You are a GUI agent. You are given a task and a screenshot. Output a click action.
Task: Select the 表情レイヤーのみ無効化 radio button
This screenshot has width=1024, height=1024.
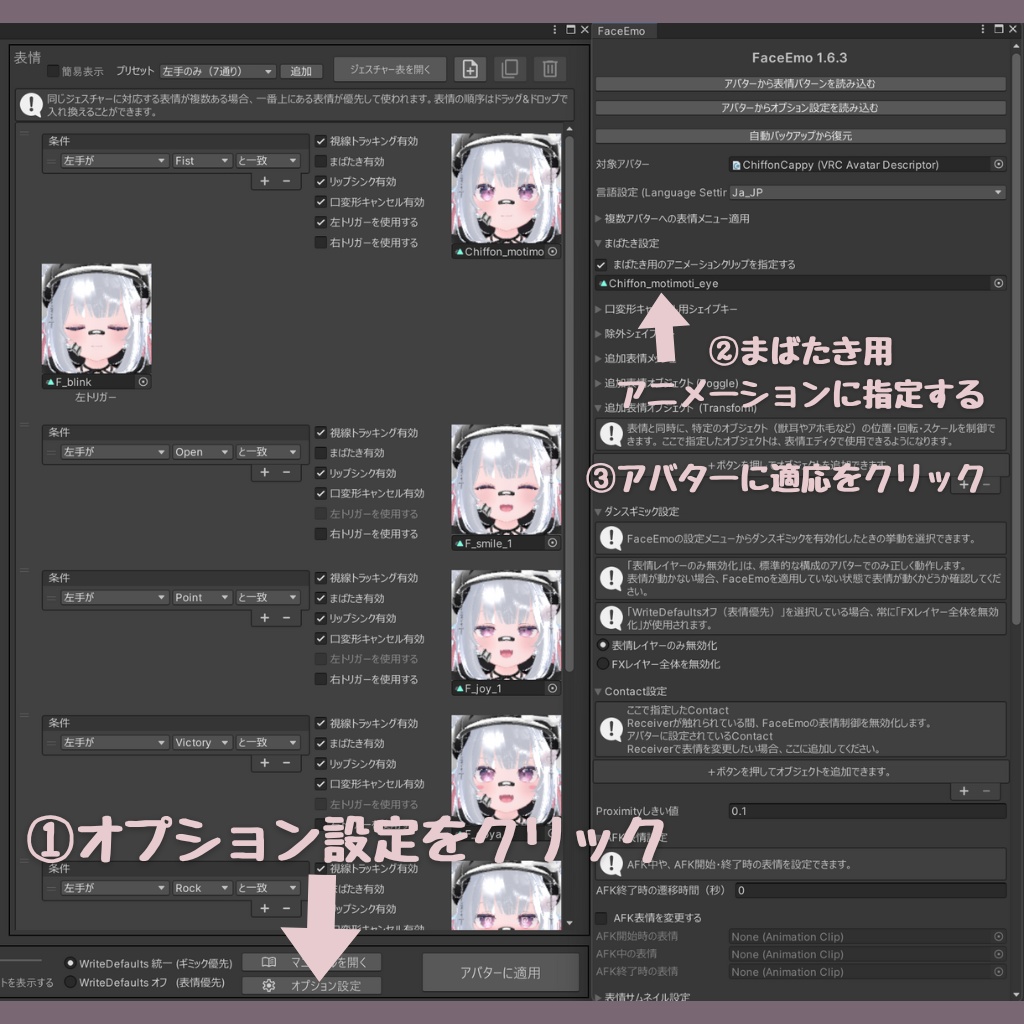pyautogui.click(x=601, y=644)
